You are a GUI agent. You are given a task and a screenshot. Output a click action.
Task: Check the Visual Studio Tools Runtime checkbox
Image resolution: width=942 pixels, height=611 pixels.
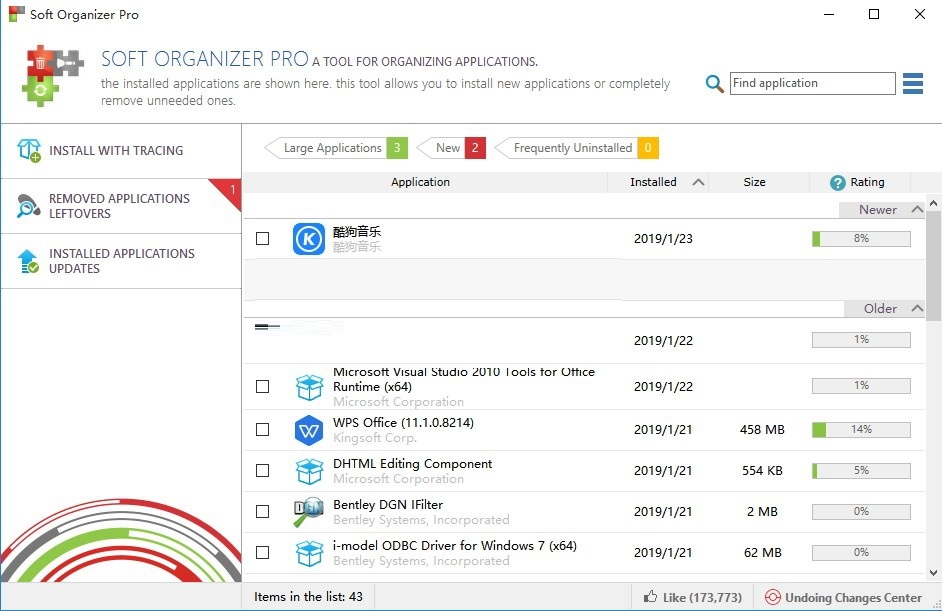point(263,386)
